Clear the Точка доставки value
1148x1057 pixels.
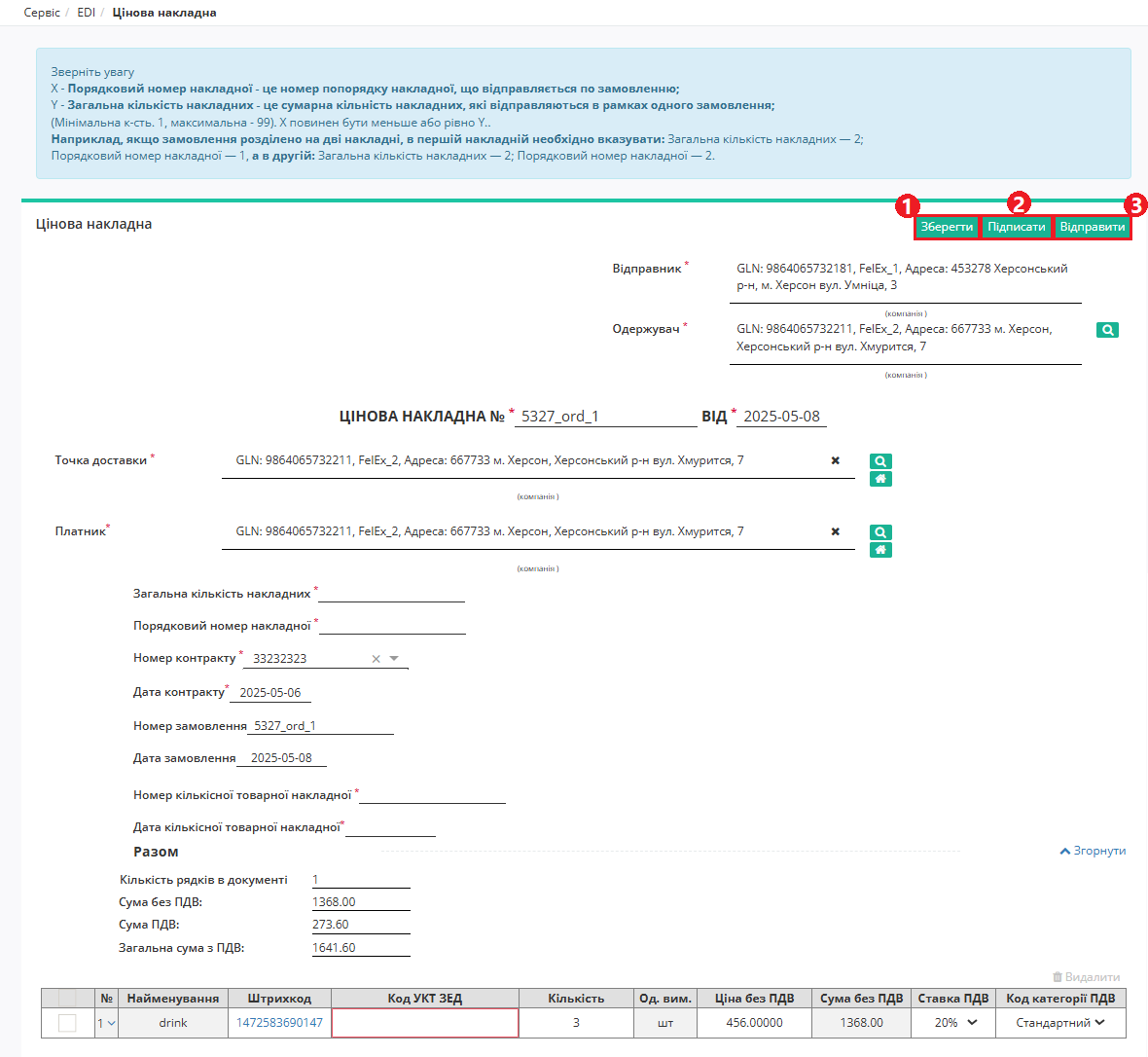point(836,460)
